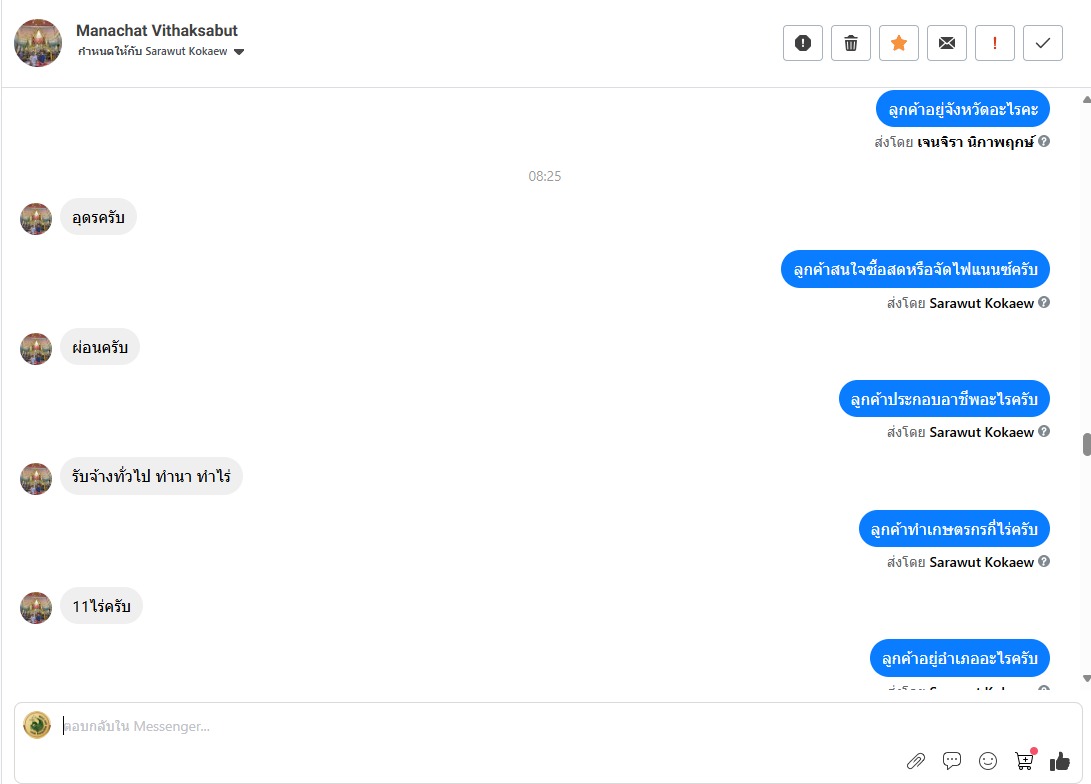Send a thumbs-up like
Viewport: 1091px width, 784px height.
point(1060,762)
